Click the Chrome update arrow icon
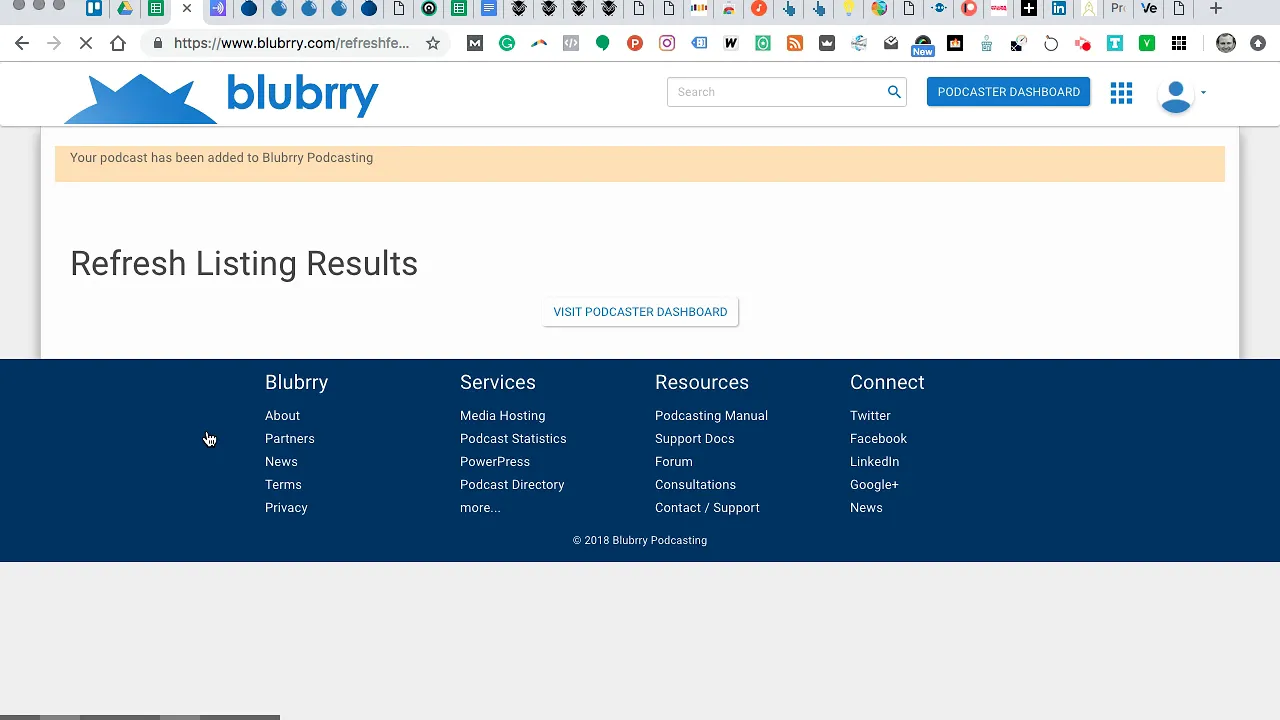 pyautogui.click(x=1258, y=43)
